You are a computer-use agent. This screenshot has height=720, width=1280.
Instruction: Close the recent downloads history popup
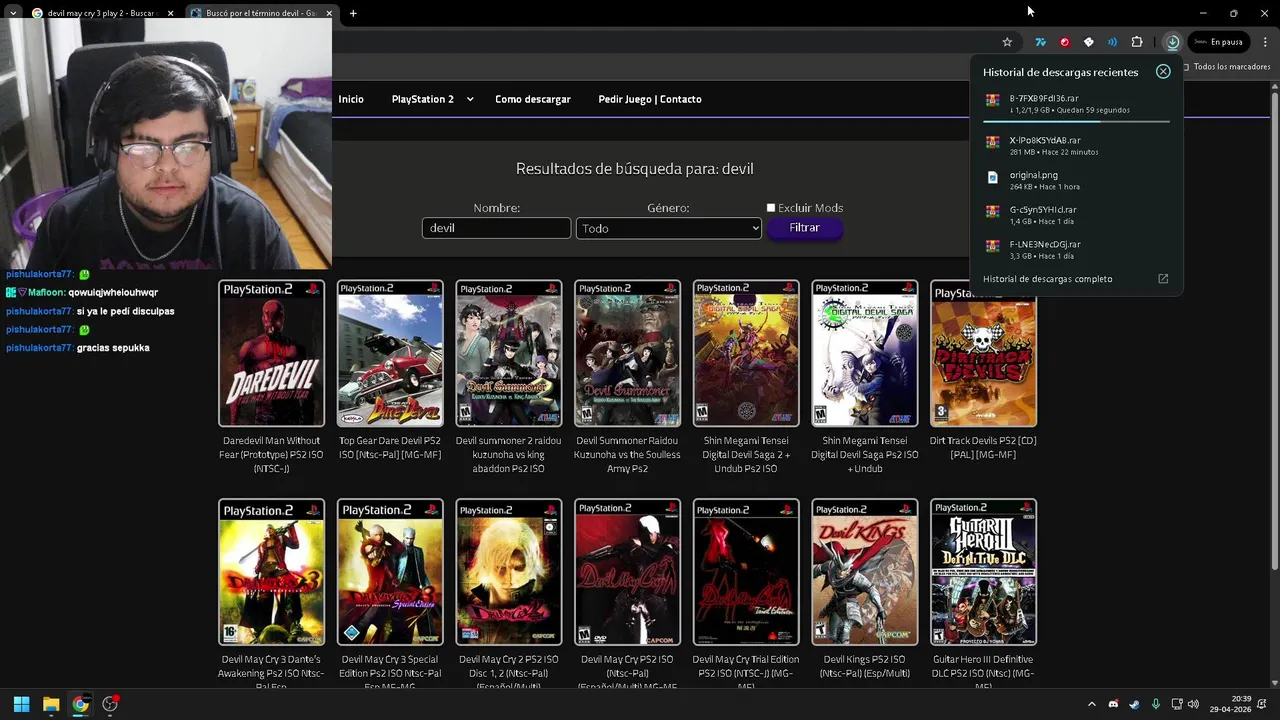pyautogui.click(x=1163, y=72)
